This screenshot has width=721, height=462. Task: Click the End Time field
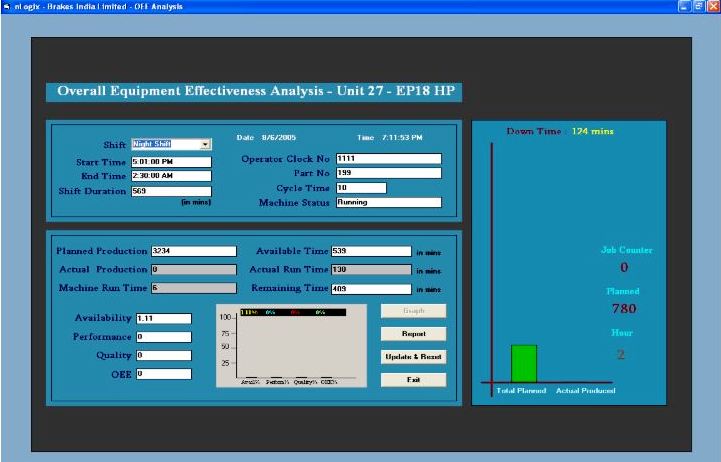pyautogui.click(x=172, y=176)
